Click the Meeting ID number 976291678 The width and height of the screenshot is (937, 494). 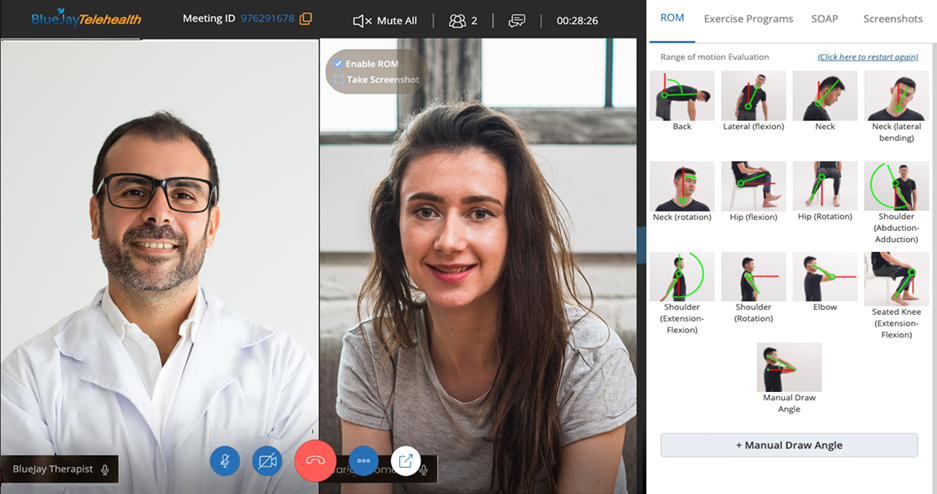pyautogui.click(x=267, y=19)
